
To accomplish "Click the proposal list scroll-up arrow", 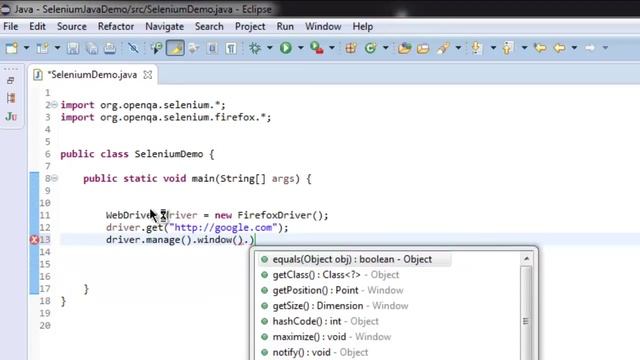I will [526, 259].
